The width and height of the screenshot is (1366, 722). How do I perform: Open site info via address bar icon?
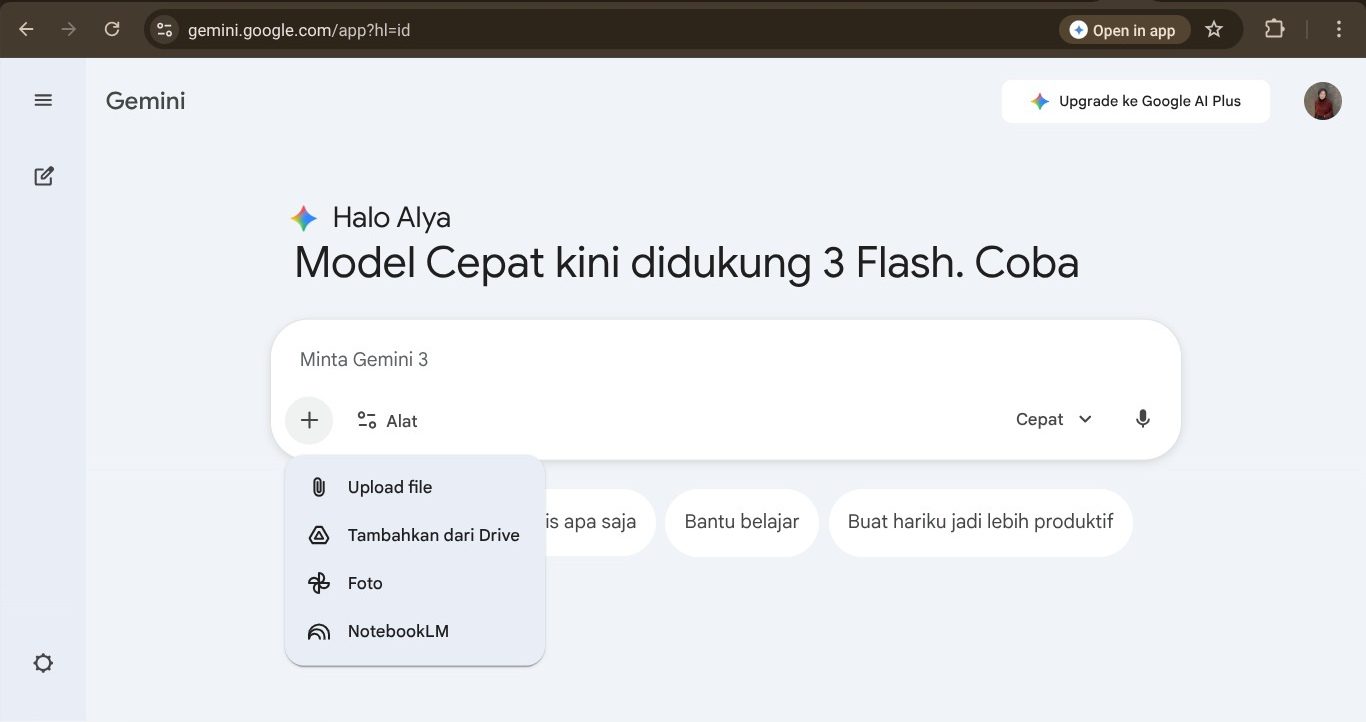coord(163,29)
